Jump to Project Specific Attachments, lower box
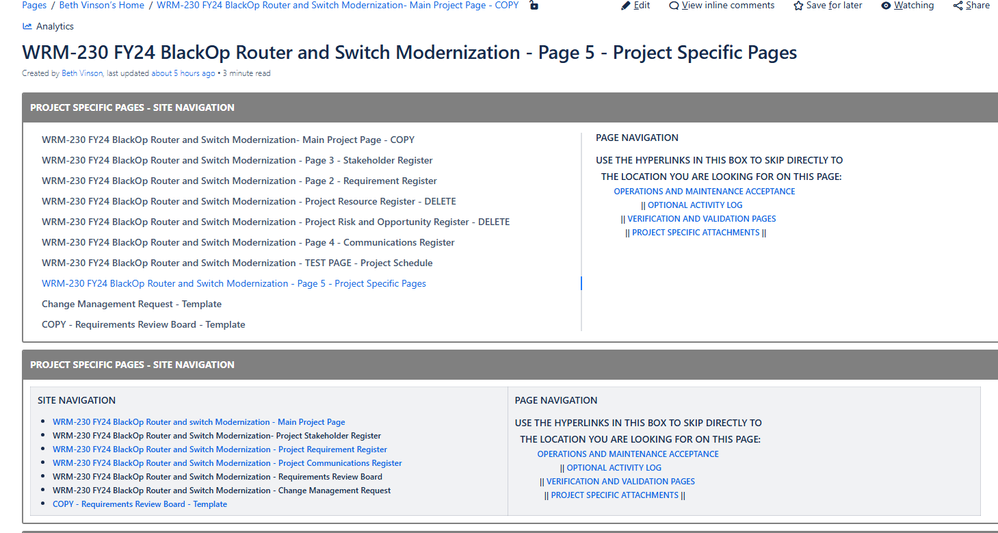998x533 pixels. 615,495
